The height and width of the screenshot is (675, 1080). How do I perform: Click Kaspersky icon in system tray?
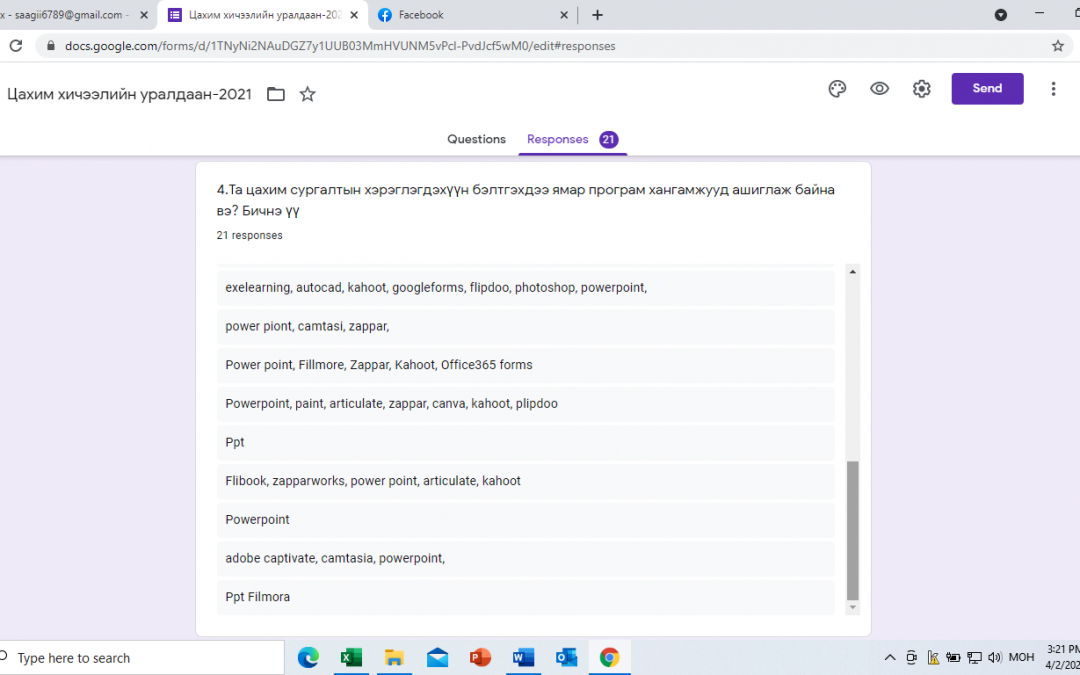coord(933,658)
